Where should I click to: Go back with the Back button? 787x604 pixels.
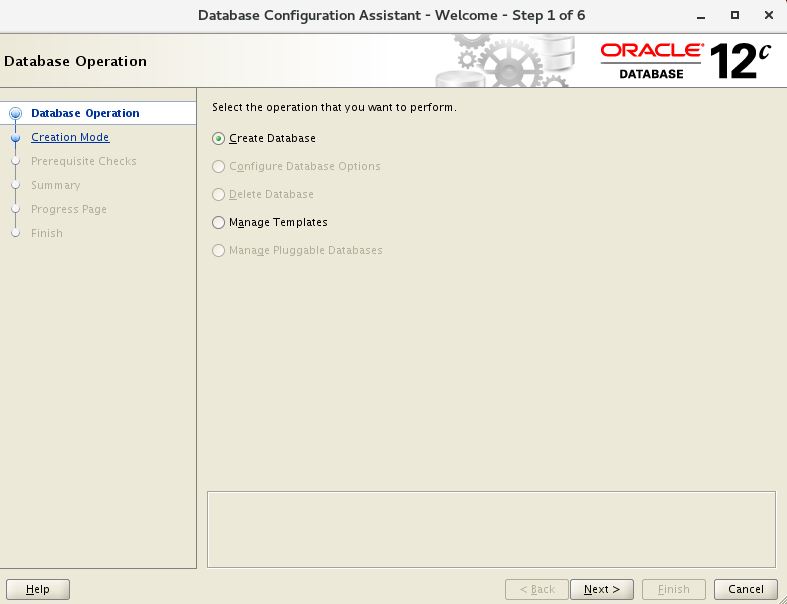pyautogui.click(x=537, y=589)
